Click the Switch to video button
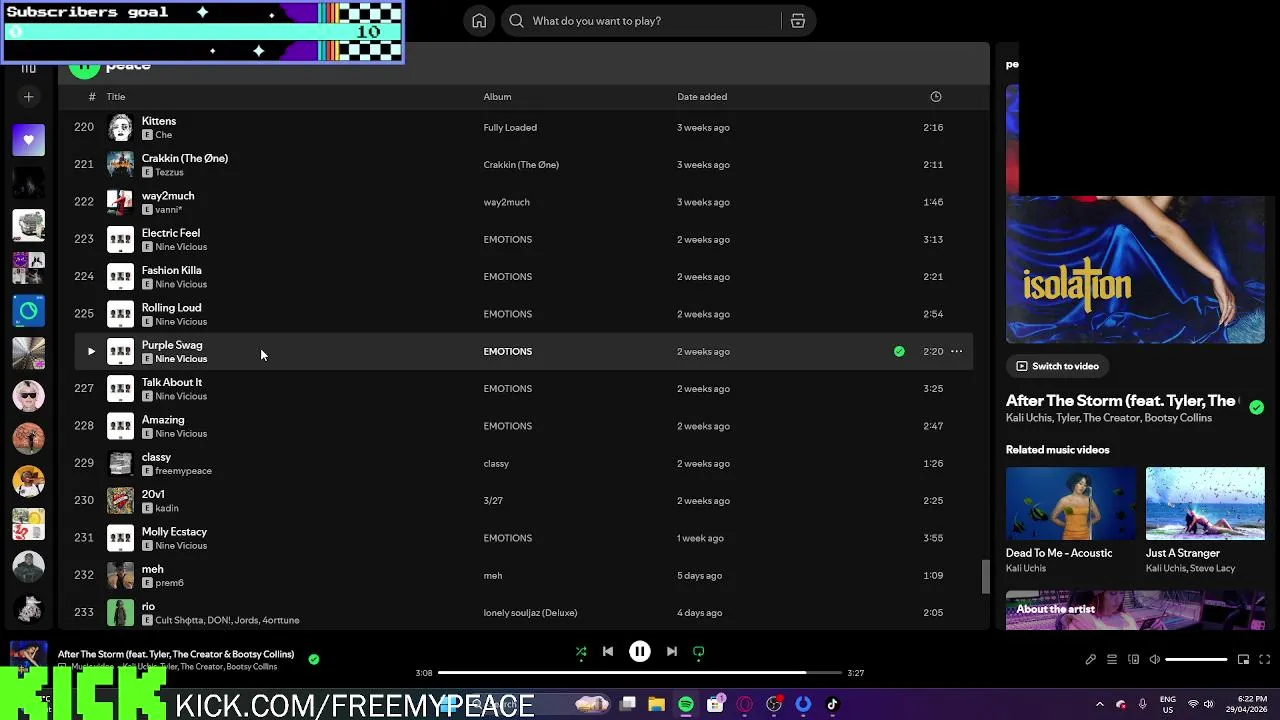 [1057, 366]
